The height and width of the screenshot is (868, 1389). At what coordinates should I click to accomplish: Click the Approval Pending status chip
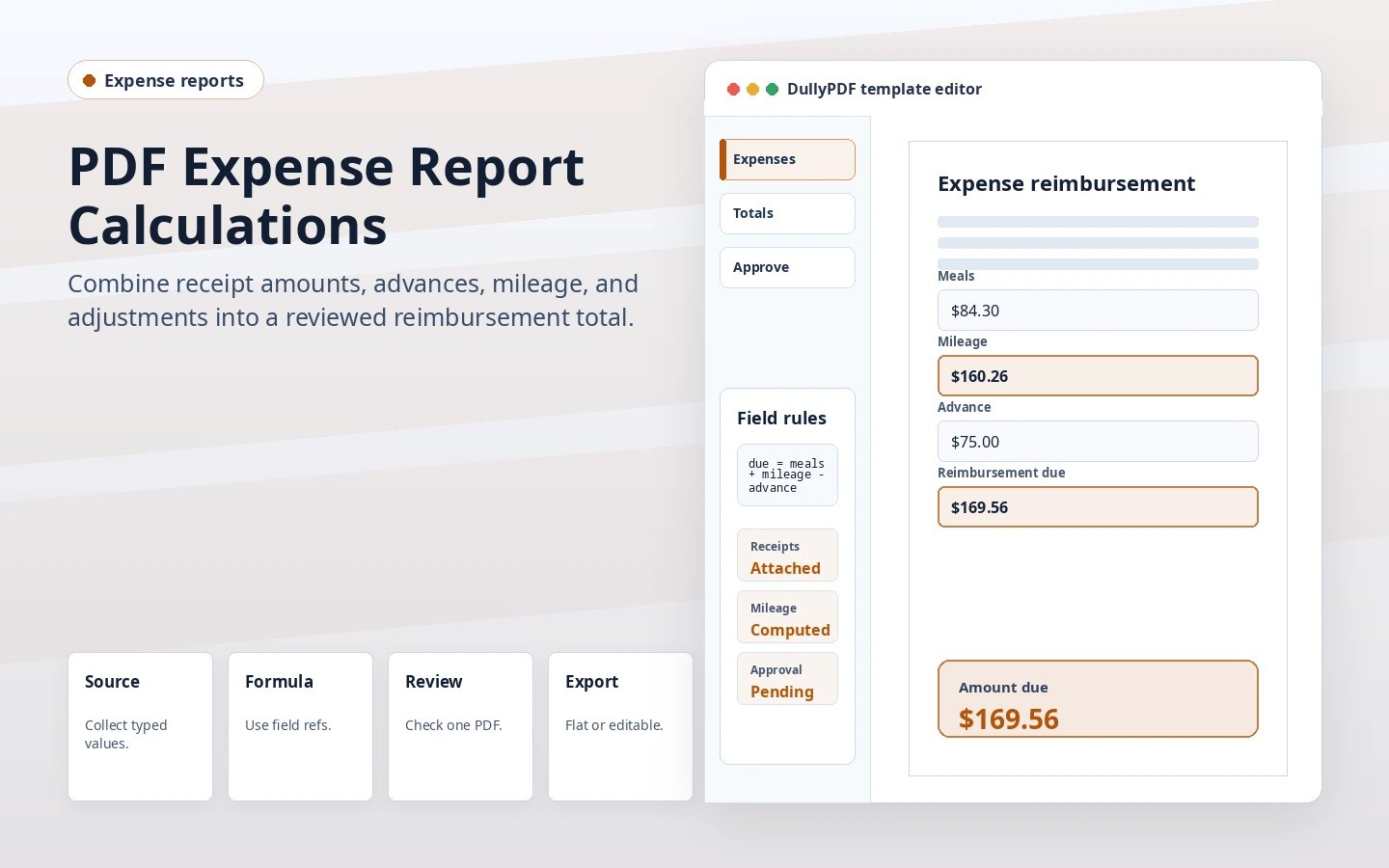pyautogui.click(x=787, y=678)
